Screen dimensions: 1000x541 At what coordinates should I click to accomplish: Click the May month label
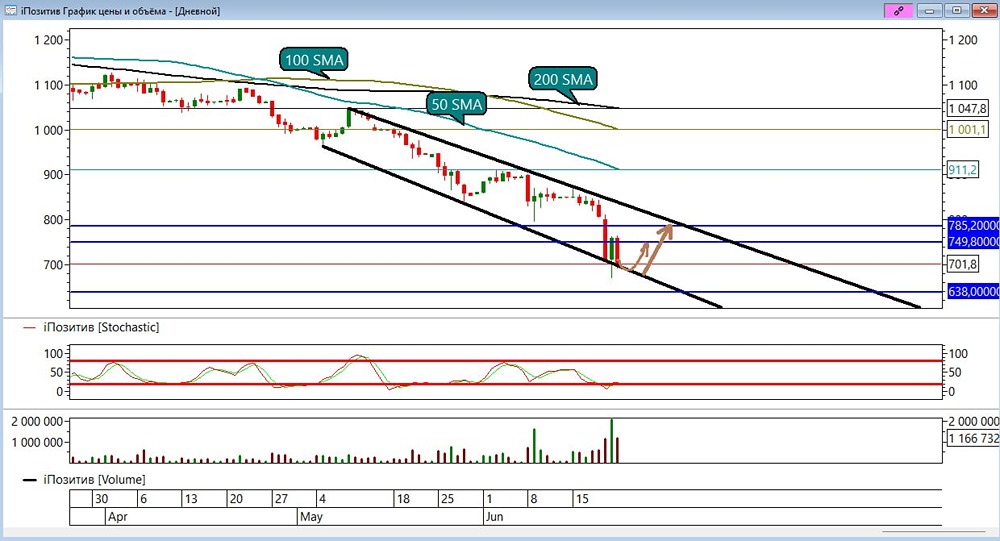[x=311, y=517]
